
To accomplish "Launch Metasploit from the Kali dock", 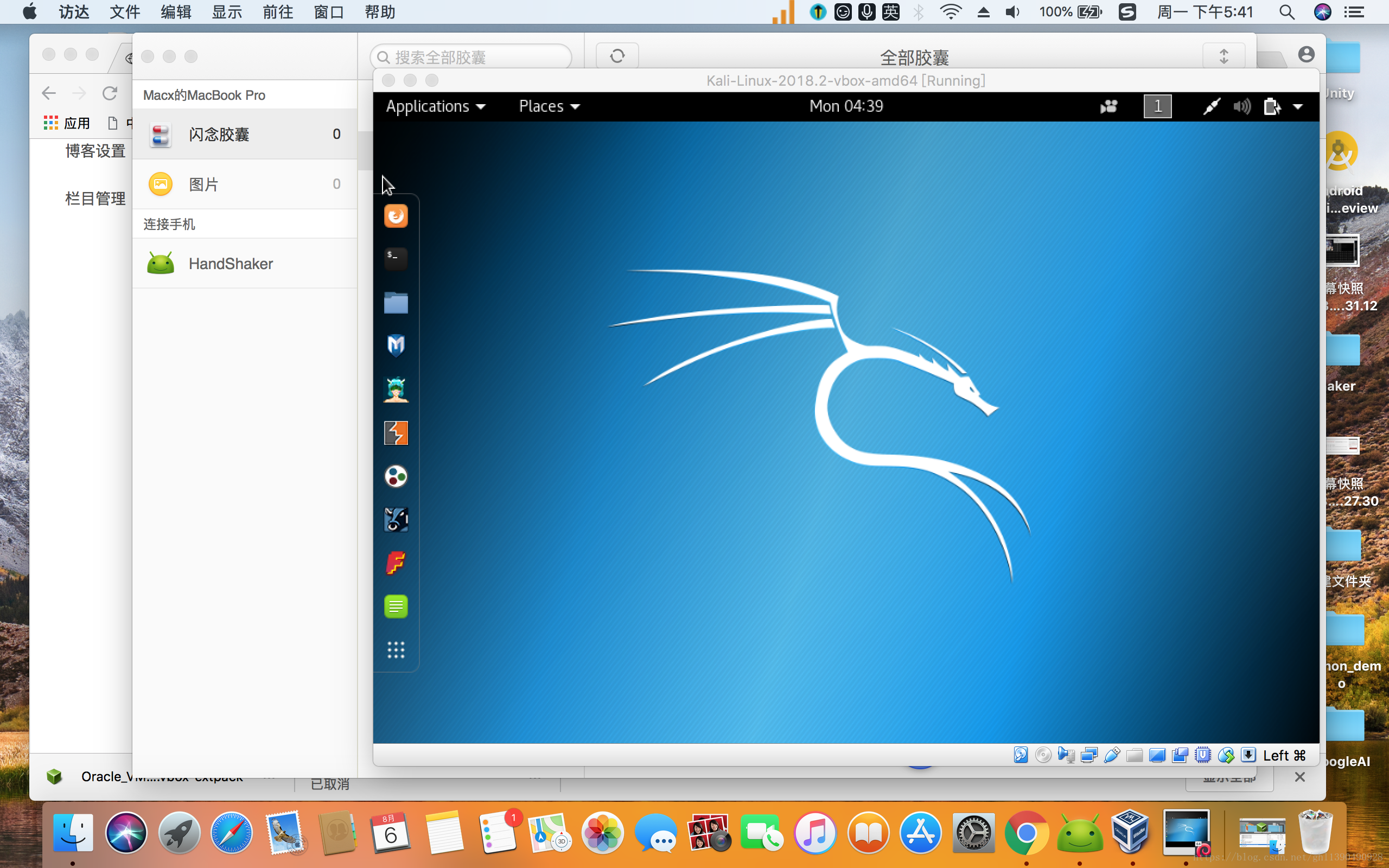I will pyautogui.click(x=396, y=346).
